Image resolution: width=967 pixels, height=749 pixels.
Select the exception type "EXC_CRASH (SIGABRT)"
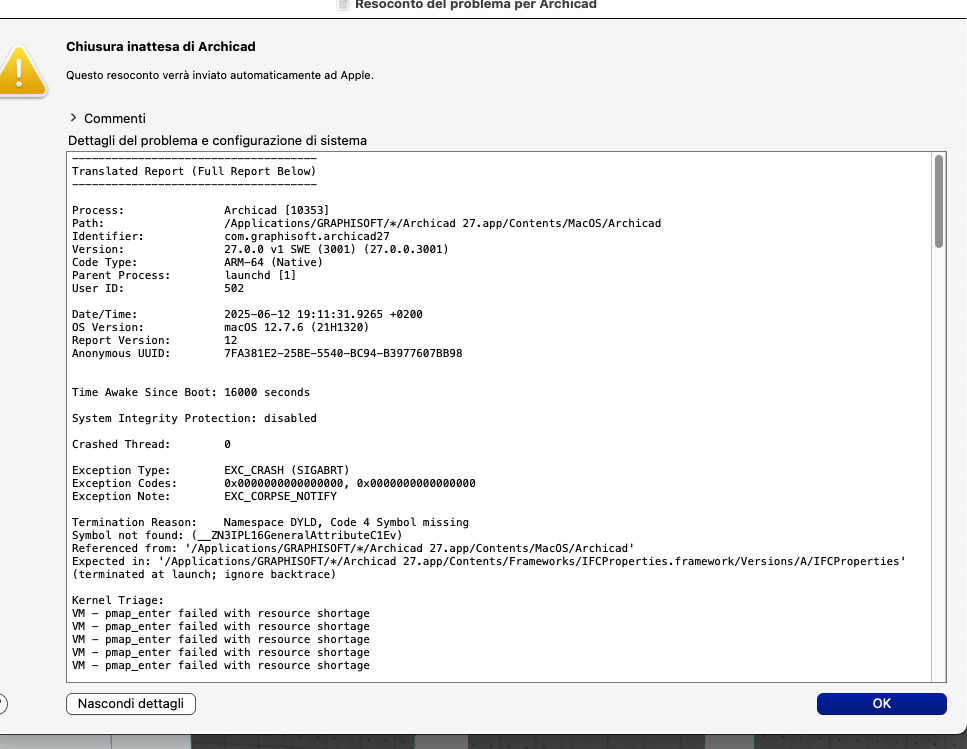pos(286,470)
